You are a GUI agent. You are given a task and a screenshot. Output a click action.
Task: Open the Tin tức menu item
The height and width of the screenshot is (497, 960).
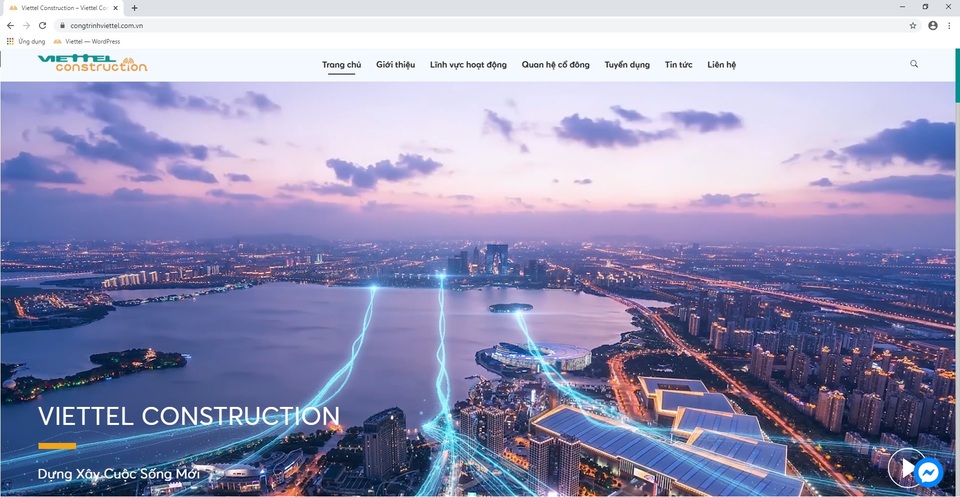tap(678, 65)
